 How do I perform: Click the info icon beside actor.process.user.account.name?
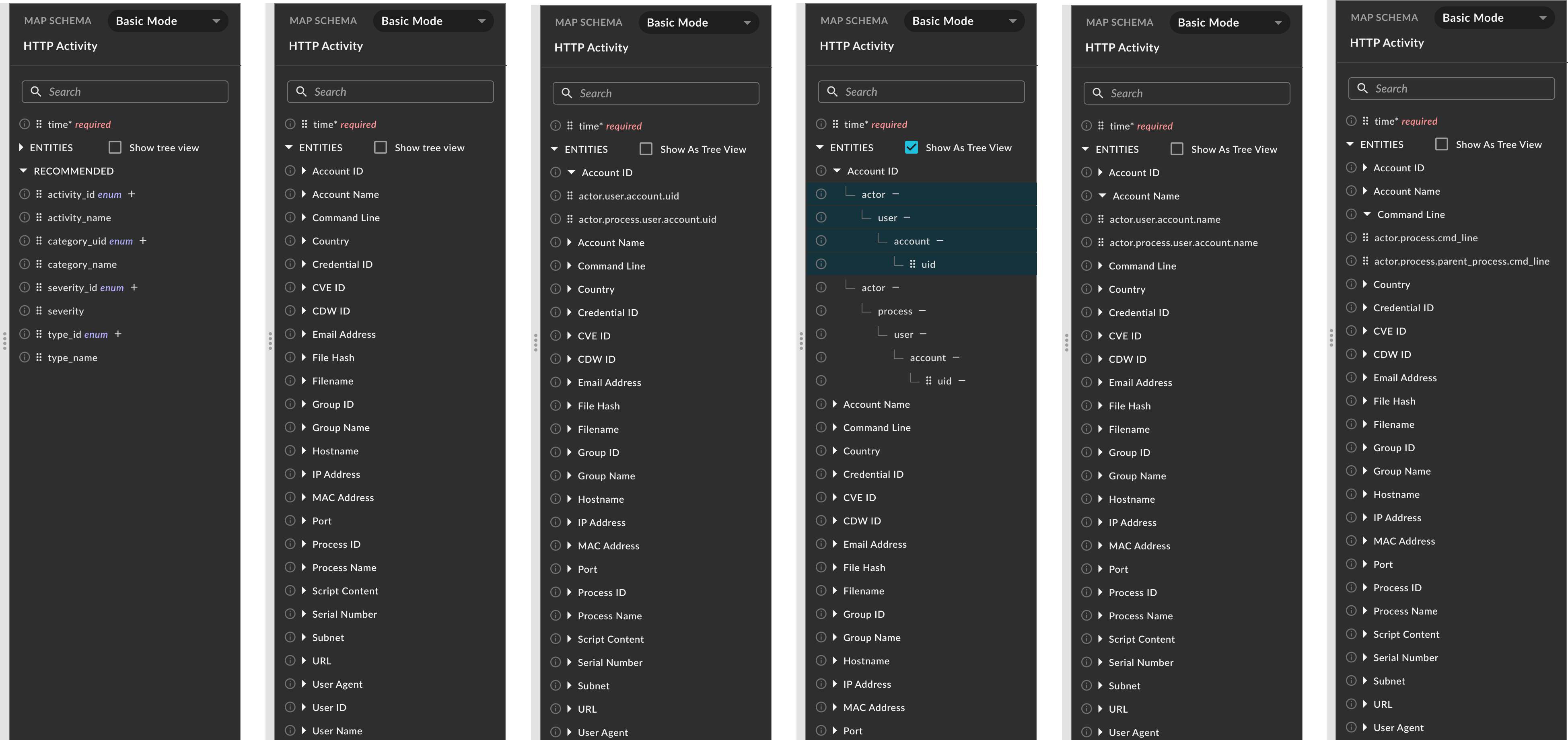point(1086,242)
